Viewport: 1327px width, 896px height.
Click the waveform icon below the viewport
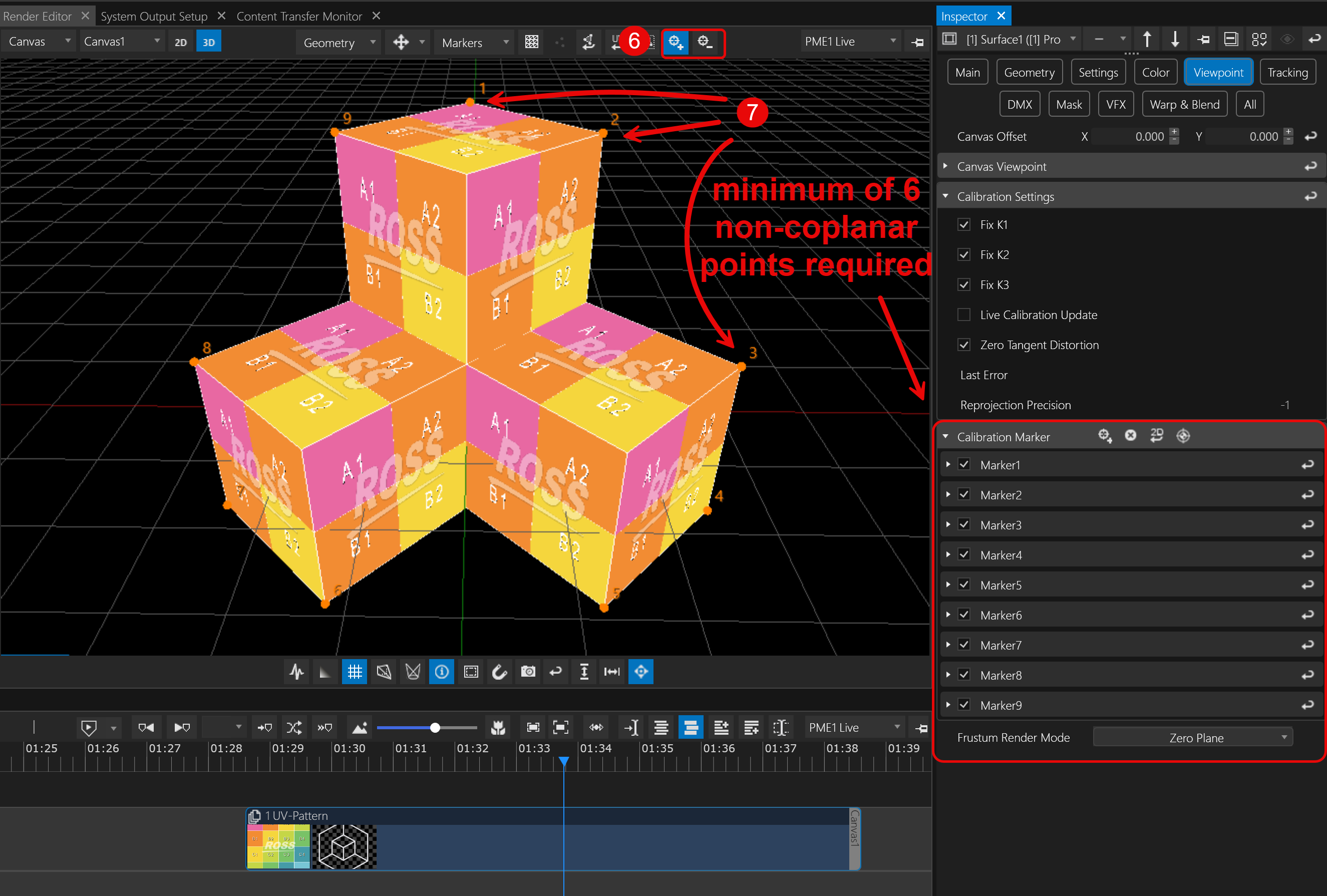coord(296,672)
